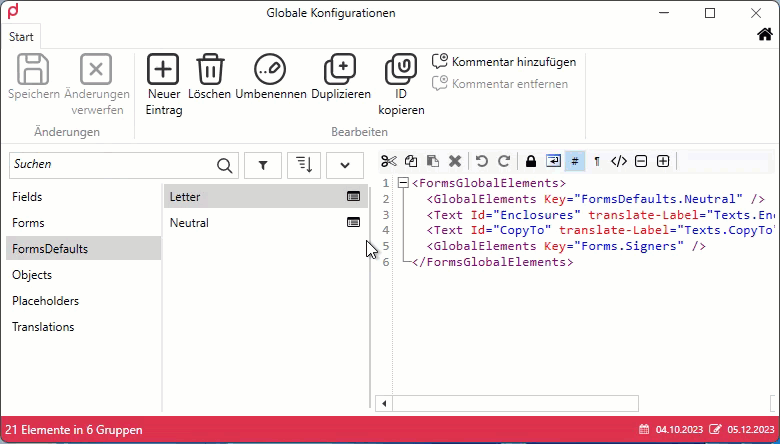Click the </> format XML icon

pos(619,161)
